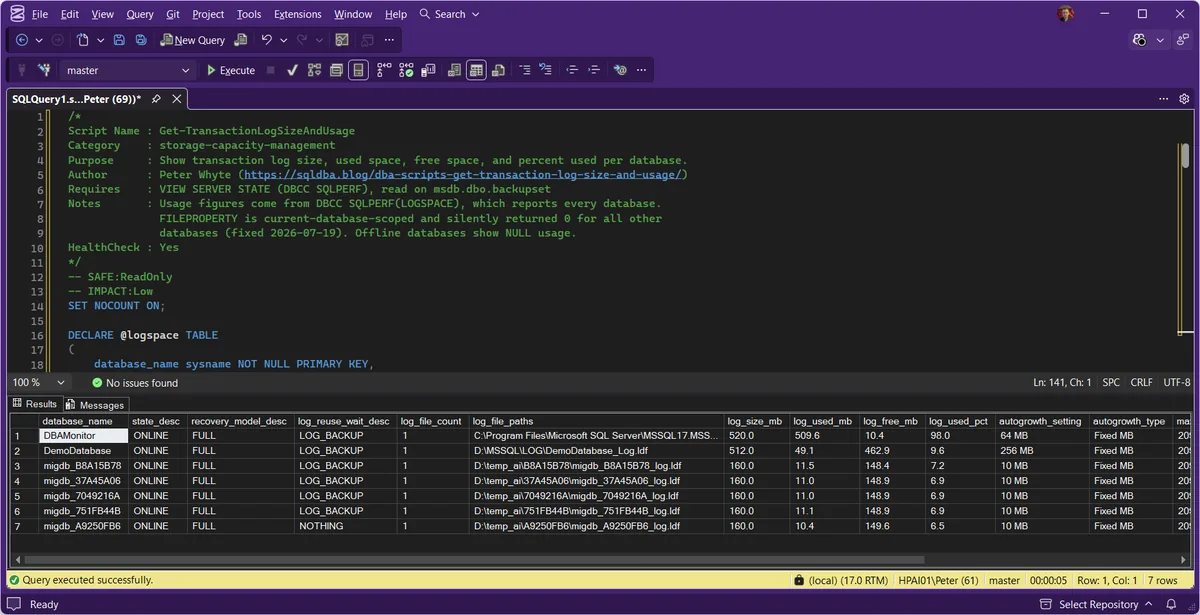
Task: Open the standard toolbar overflow dots
Action: pos(389,40)
